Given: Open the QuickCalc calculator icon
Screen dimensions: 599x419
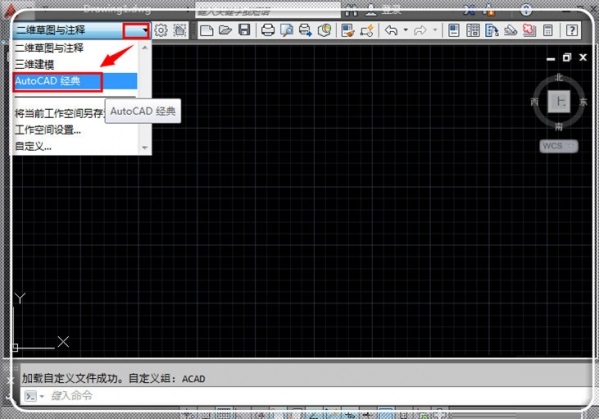Looking at the screenshot, I should click(548, 30).
